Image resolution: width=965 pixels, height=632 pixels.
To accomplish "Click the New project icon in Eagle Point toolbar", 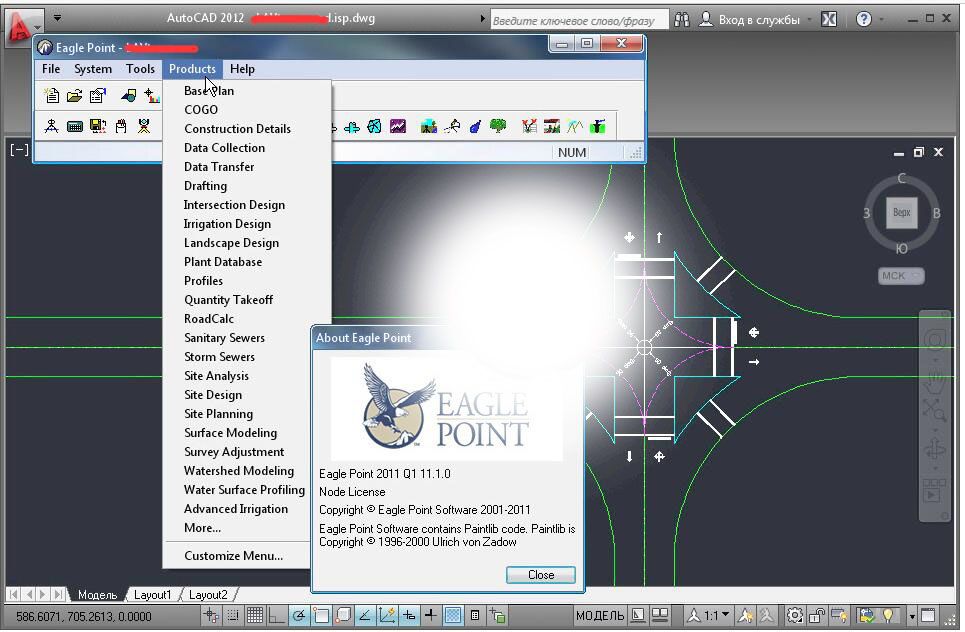I will point(52,95).
